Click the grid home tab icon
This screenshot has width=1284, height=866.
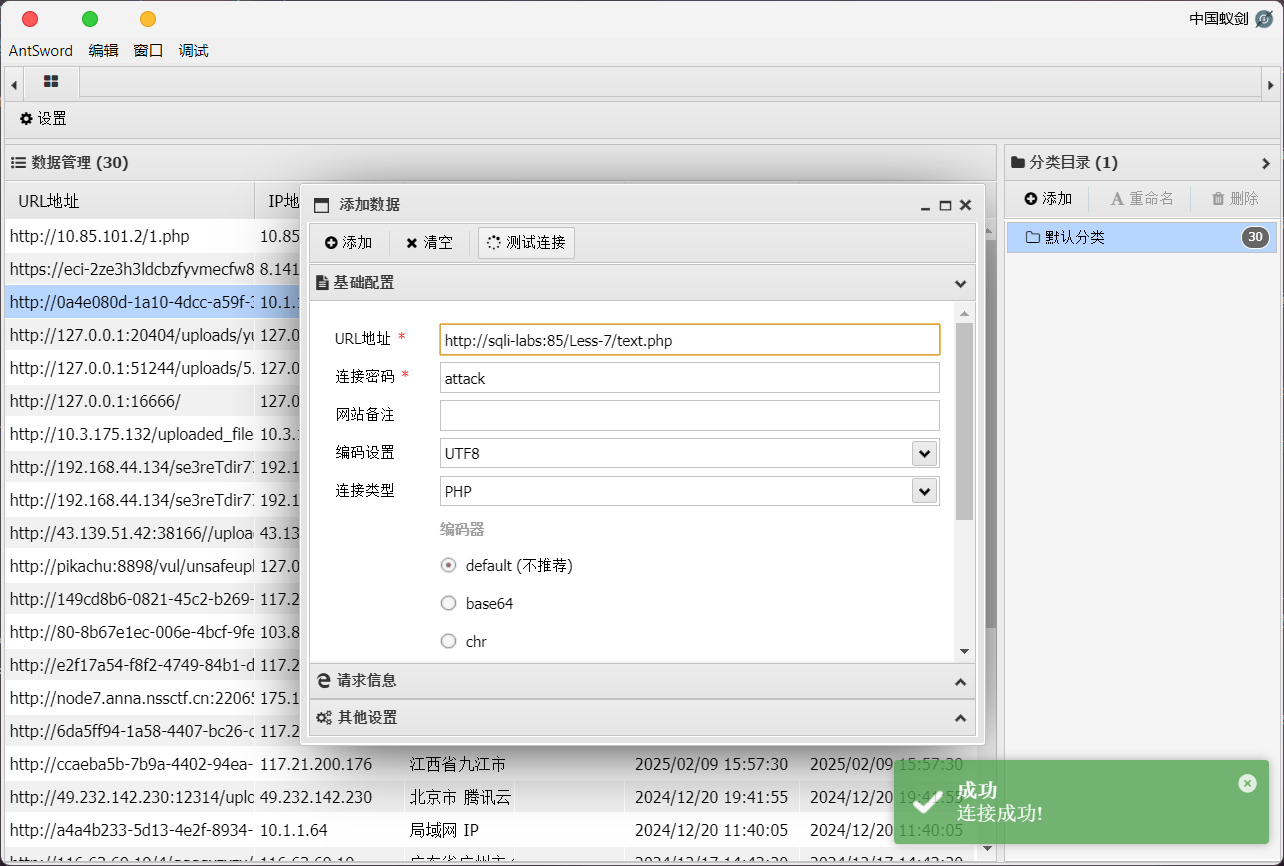tap(51, 82)
